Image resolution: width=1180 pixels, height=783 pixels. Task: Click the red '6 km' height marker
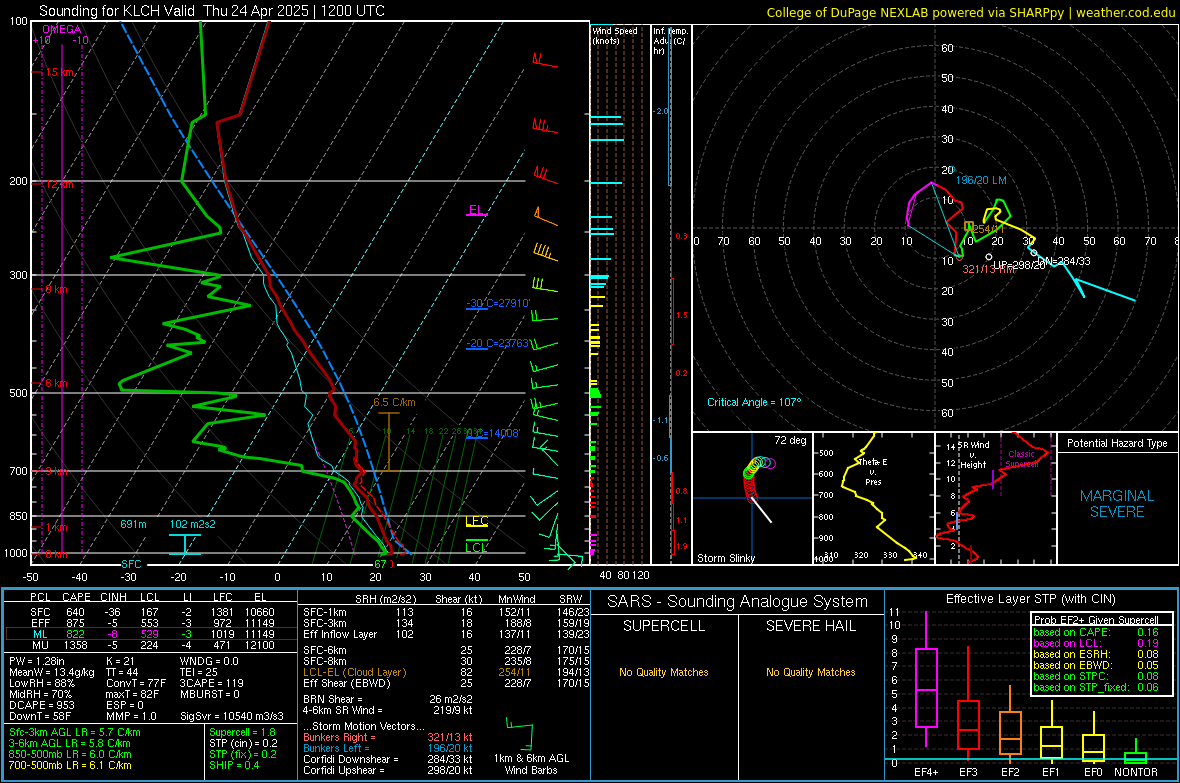coord(56,383)
